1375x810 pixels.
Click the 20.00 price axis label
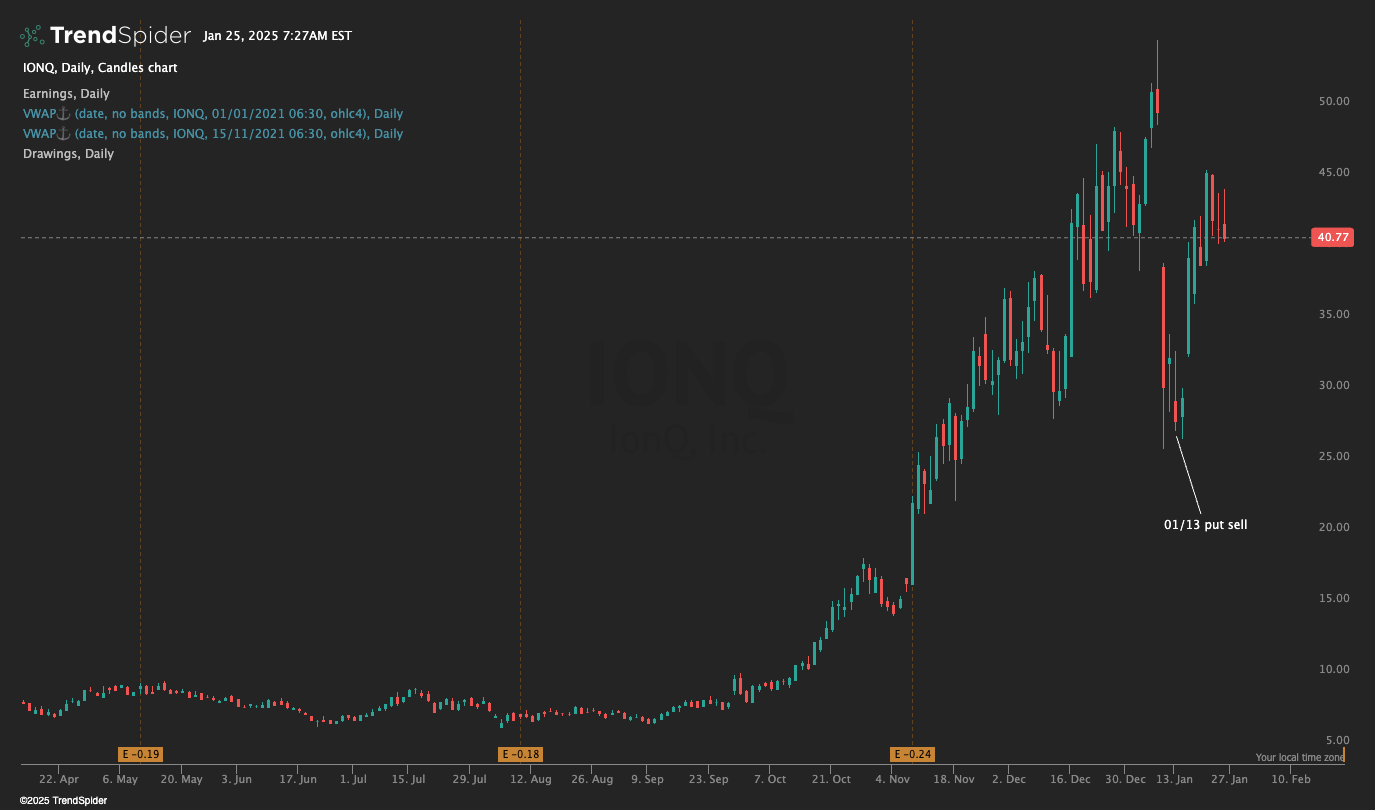1334,527
